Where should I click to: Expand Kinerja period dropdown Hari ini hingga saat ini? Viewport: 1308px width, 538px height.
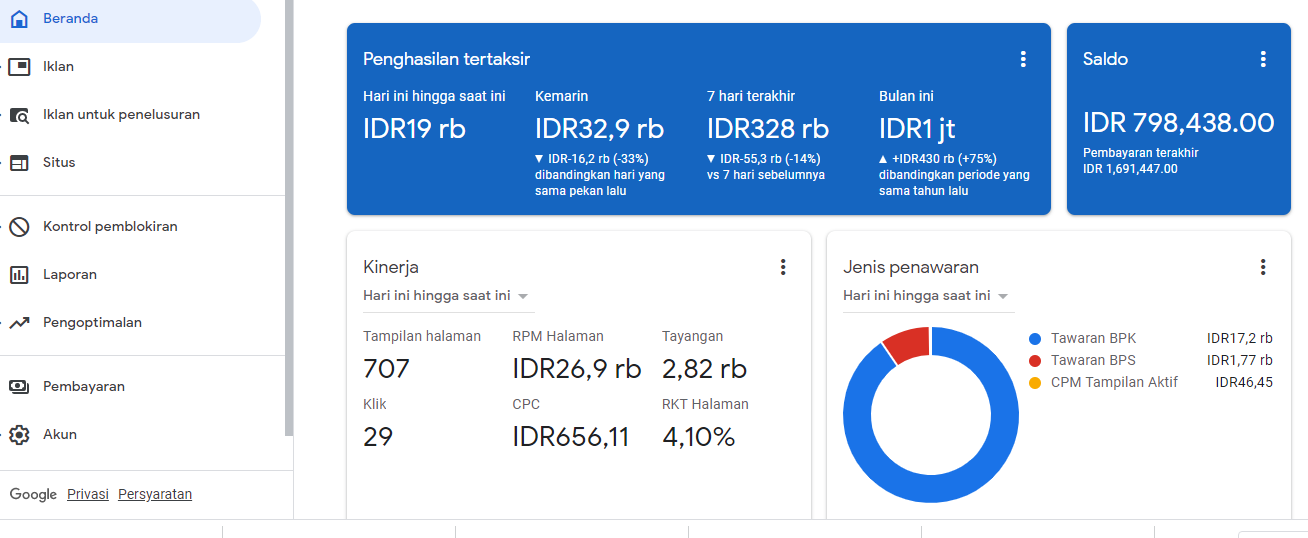(447, 296)
